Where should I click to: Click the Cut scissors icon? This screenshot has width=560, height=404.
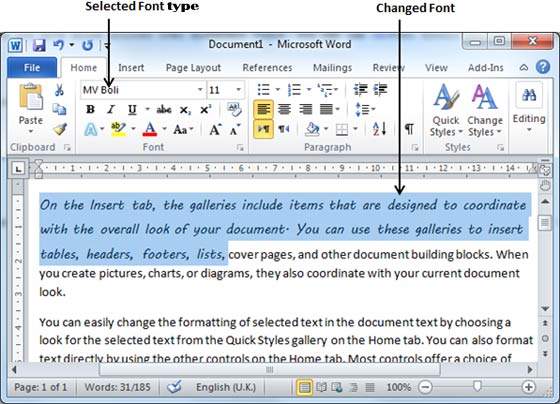59,90
